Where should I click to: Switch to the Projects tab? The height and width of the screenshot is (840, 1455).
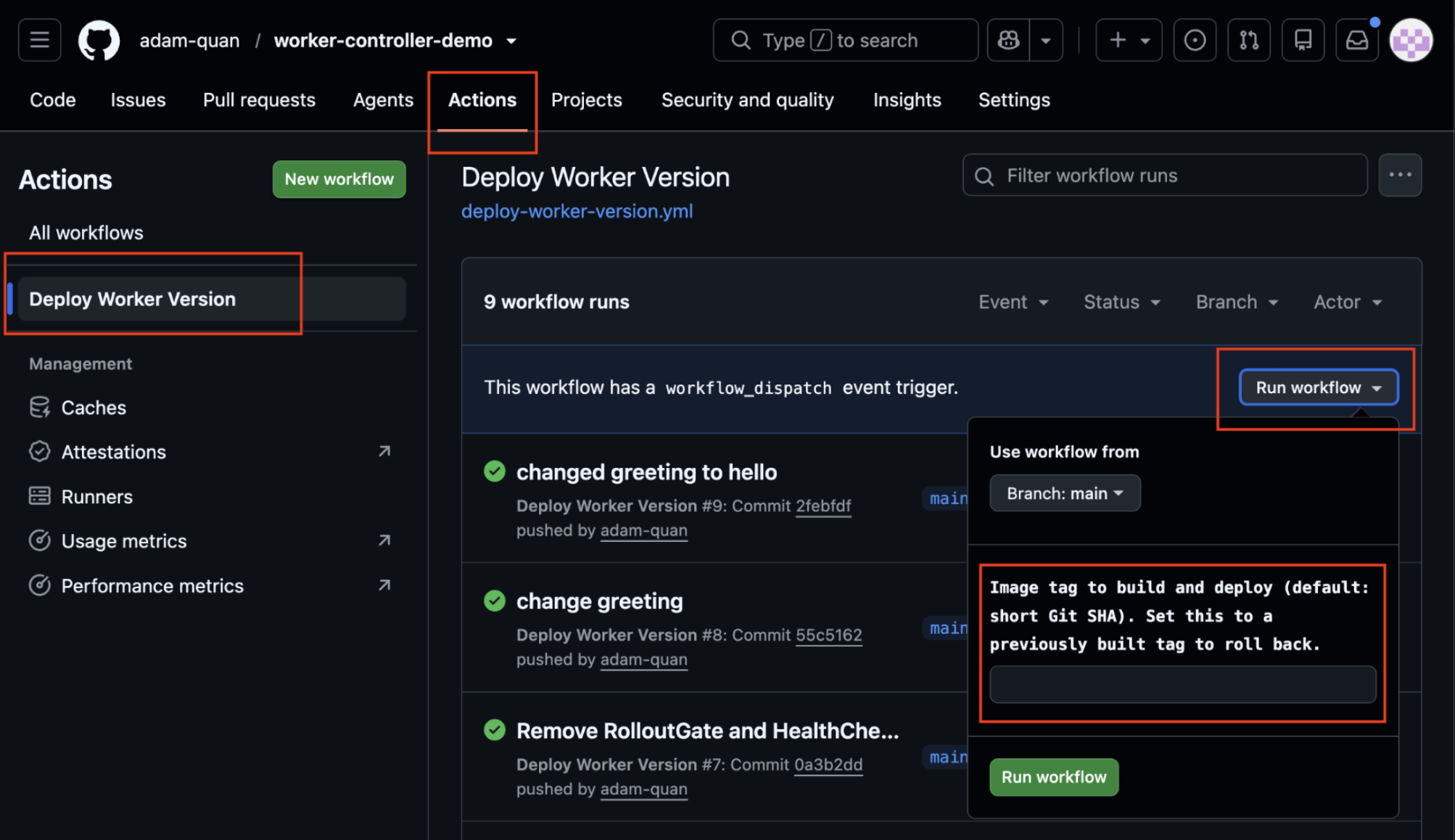pos(586,99)
